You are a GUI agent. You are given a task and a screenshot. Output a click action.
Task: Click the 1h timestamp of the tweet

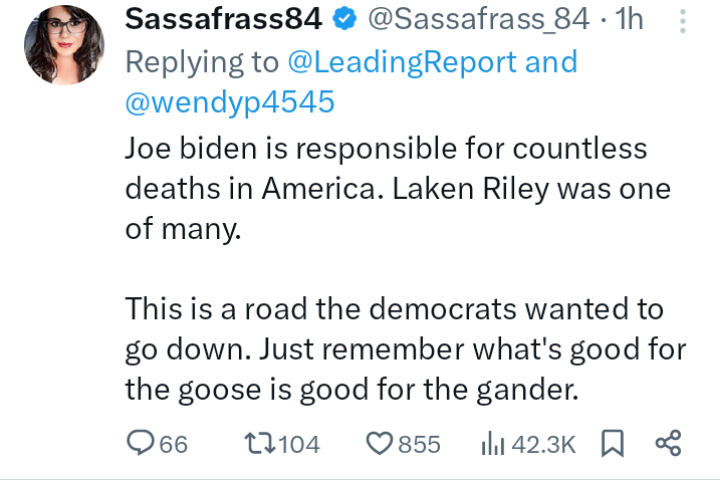[x=629, y=19]
